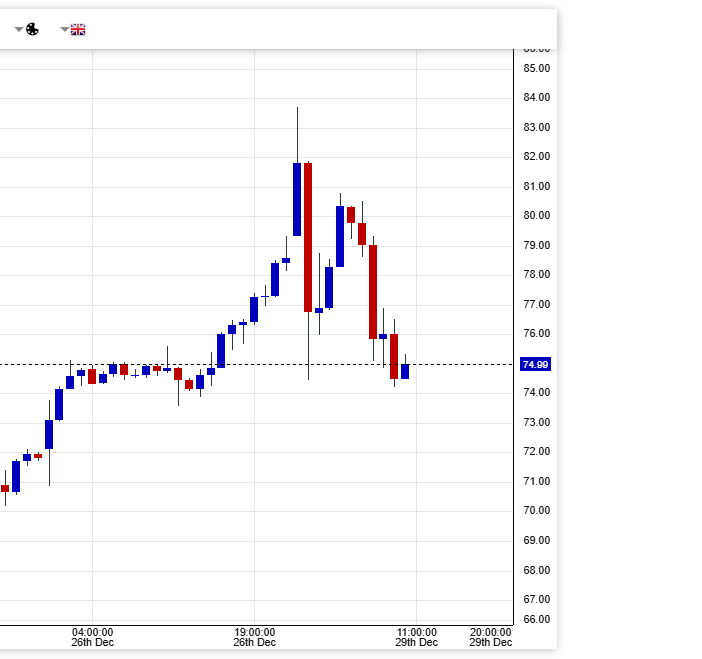
Task: Click the highlighted 74.99 current price tag
Action: (x=536, y=364)
